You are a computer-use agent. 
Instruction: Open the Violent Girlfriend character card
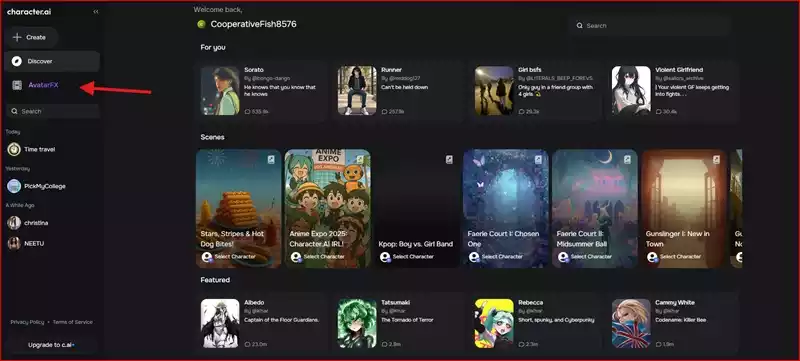tap(672, 91)
